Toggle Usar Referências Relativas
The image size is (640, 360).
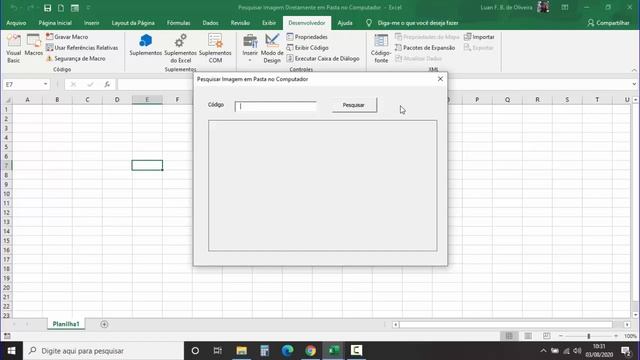click(x=82, y=48)
